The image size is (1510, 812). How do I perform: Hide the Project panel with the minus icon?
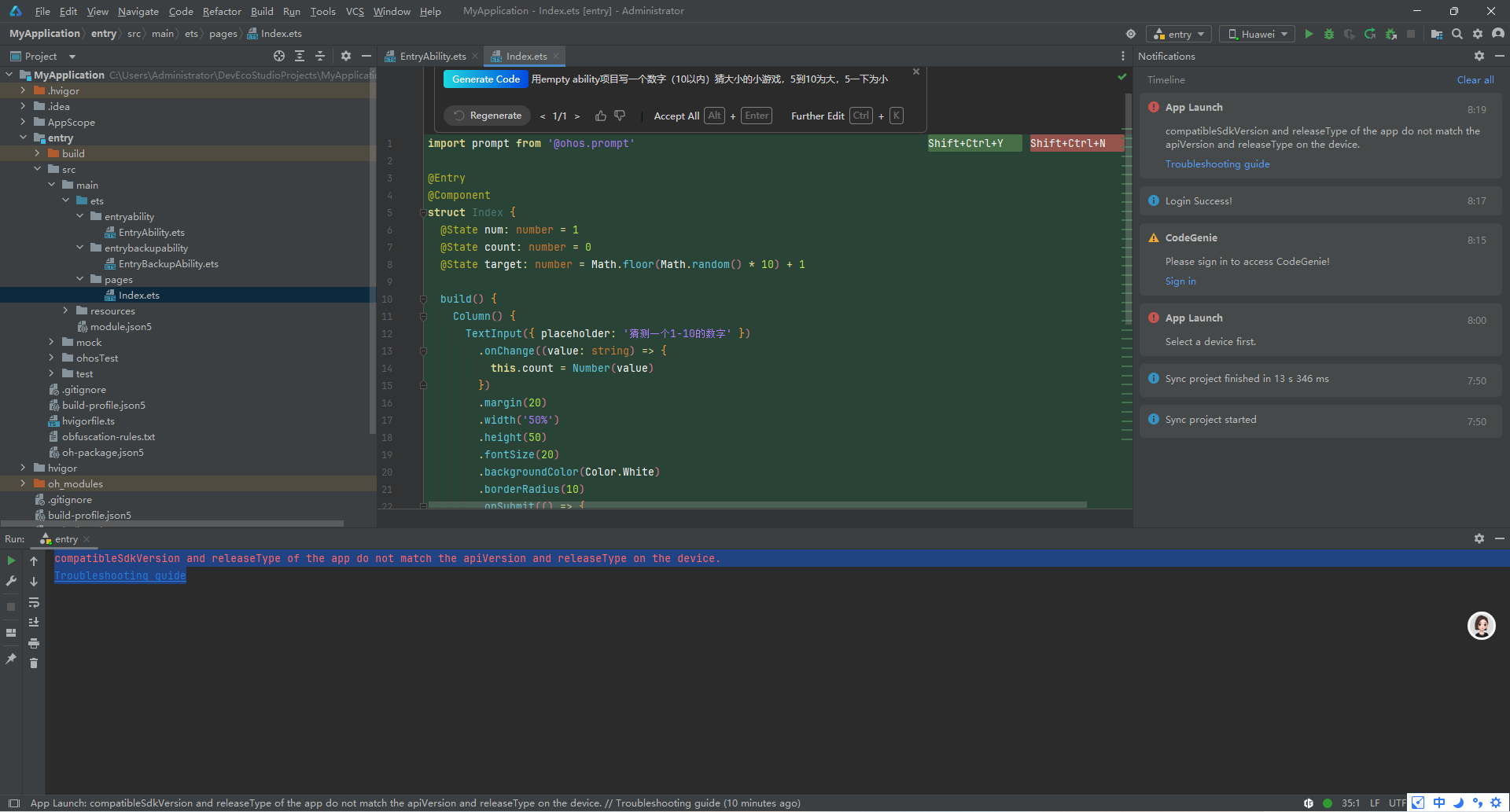[x=366, y=56]
